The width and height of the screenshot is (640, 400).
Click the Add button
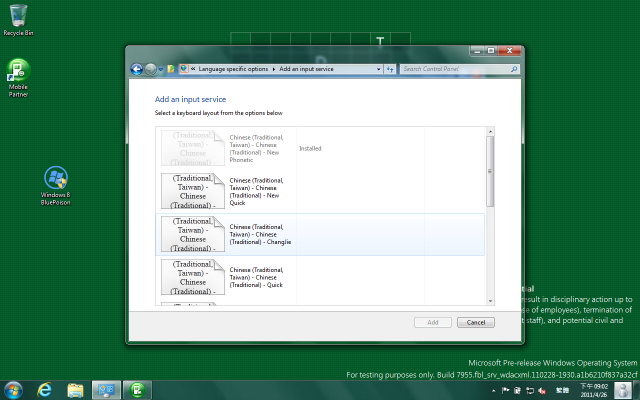pyautogui.click(x=433, y=322)
